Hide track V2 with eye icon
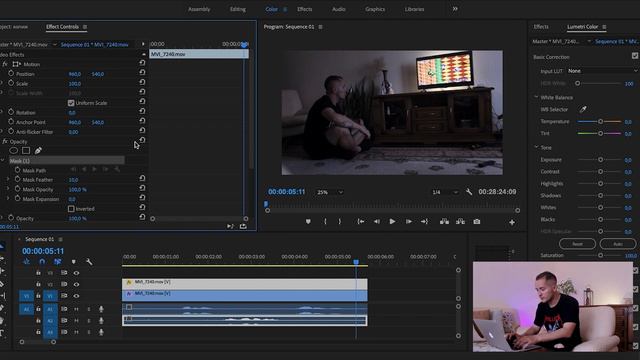Image resolution: width=640 pixels, height=360 pixels. click(76, 284)
